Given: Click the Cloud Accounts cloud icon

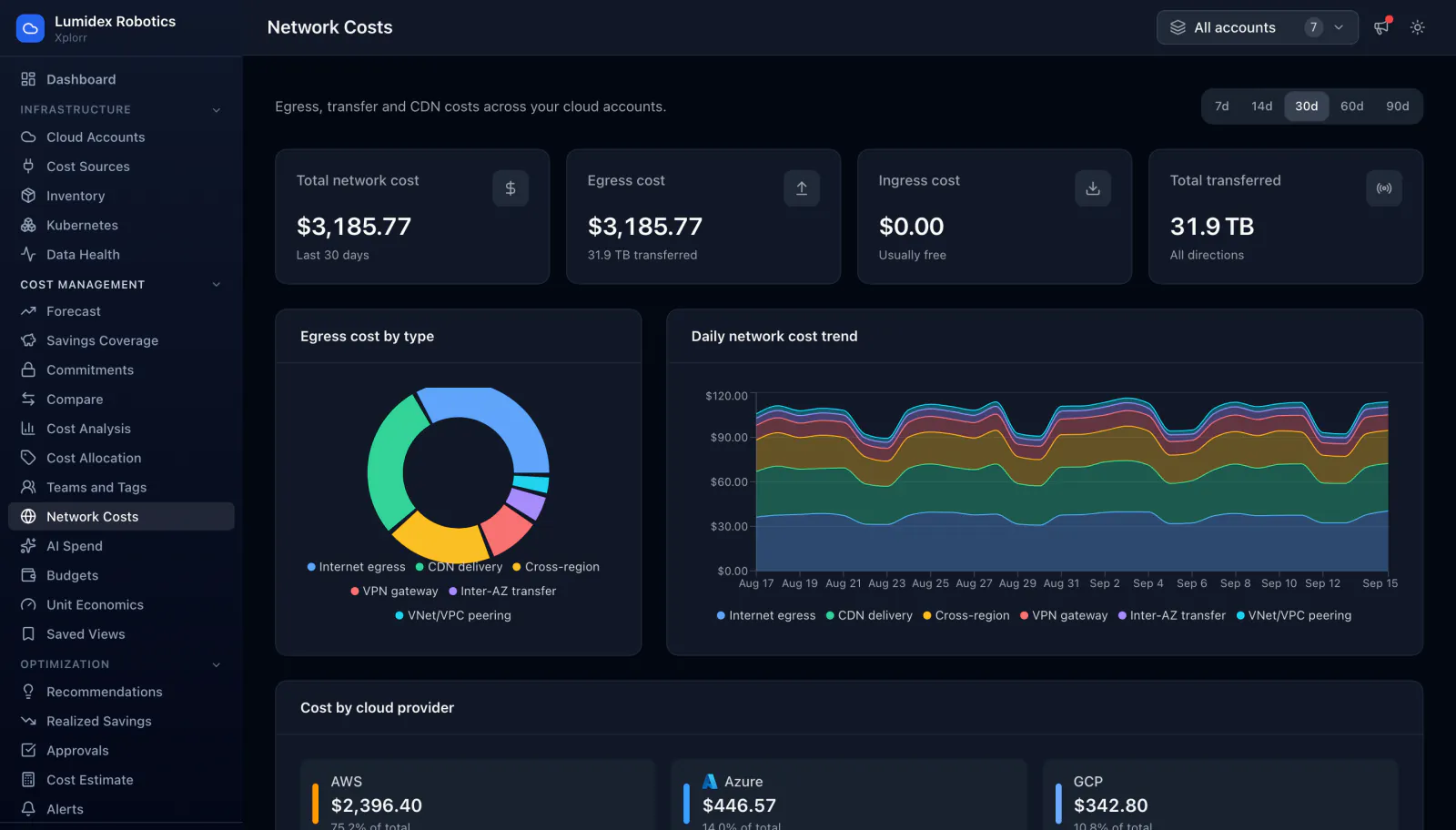Looking at the screenshot, I should 28,137.
